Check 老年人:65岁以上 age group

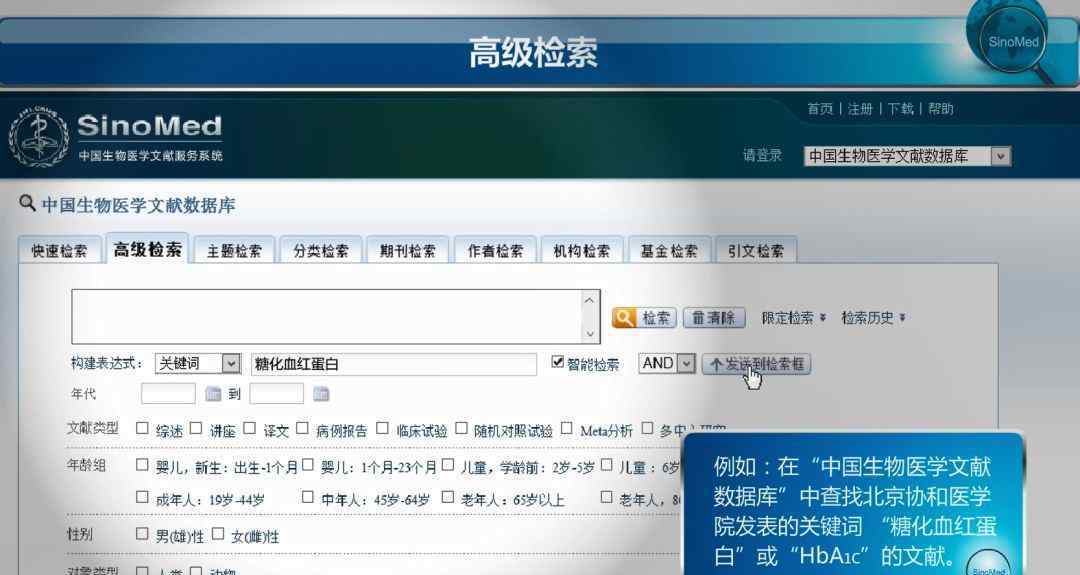[448, 496]
